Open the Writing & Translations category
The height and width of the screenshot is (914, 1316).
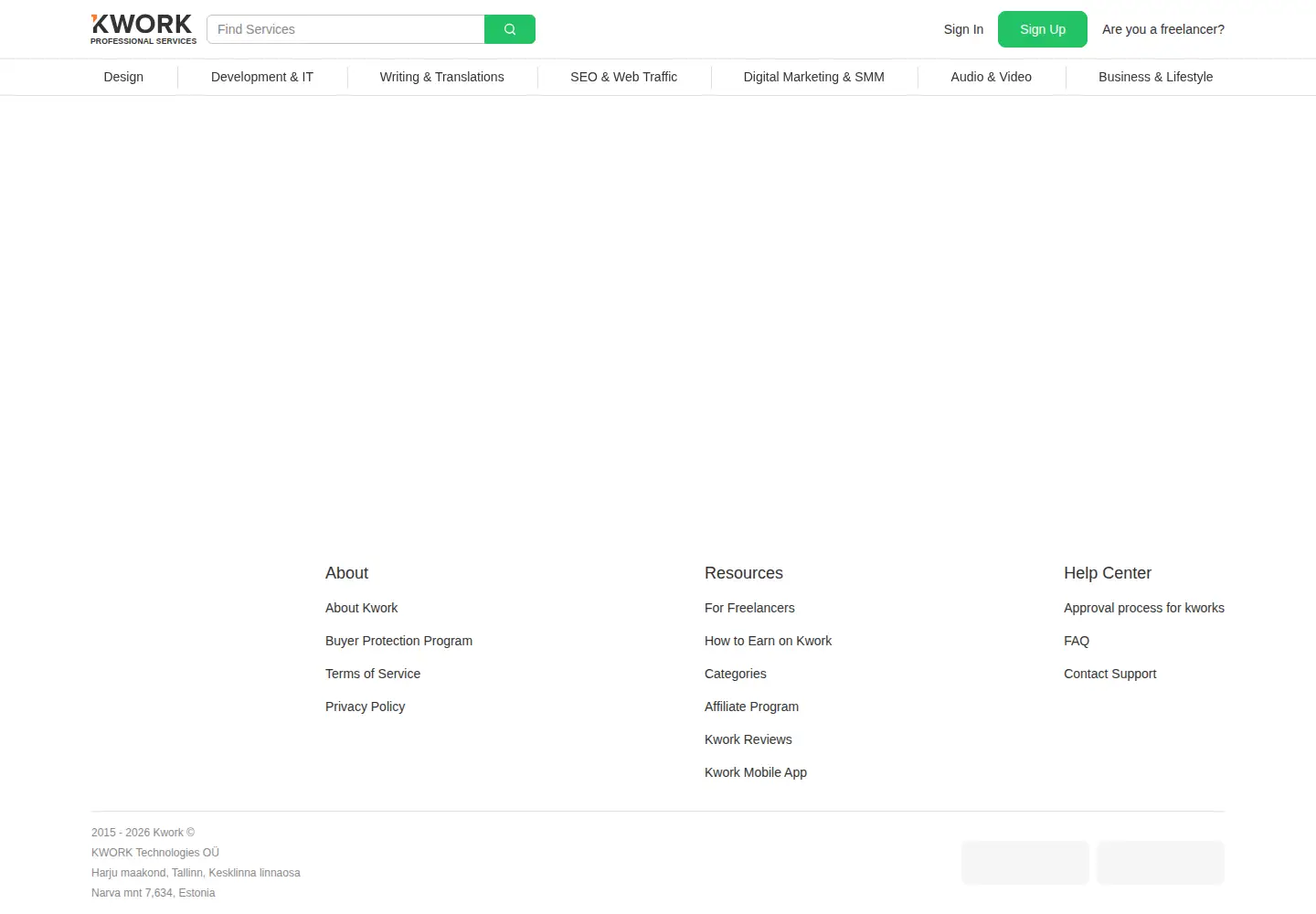coord(442,77)
